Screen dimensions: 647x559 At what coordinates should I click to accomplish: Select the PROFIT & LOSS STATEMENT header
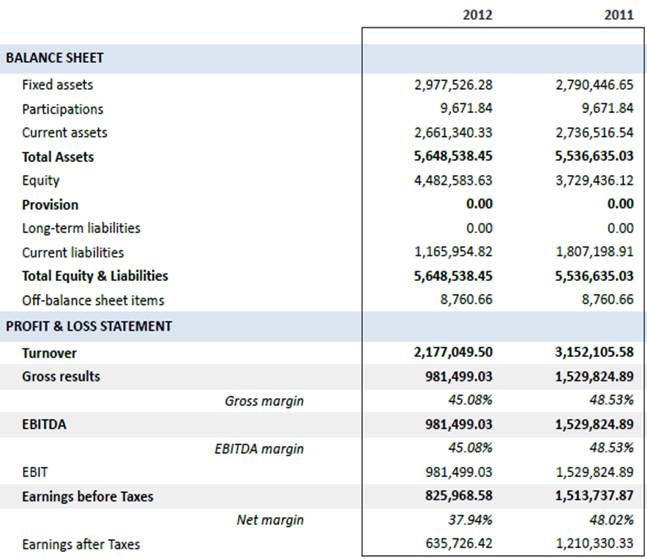click(x=89, y=326)
